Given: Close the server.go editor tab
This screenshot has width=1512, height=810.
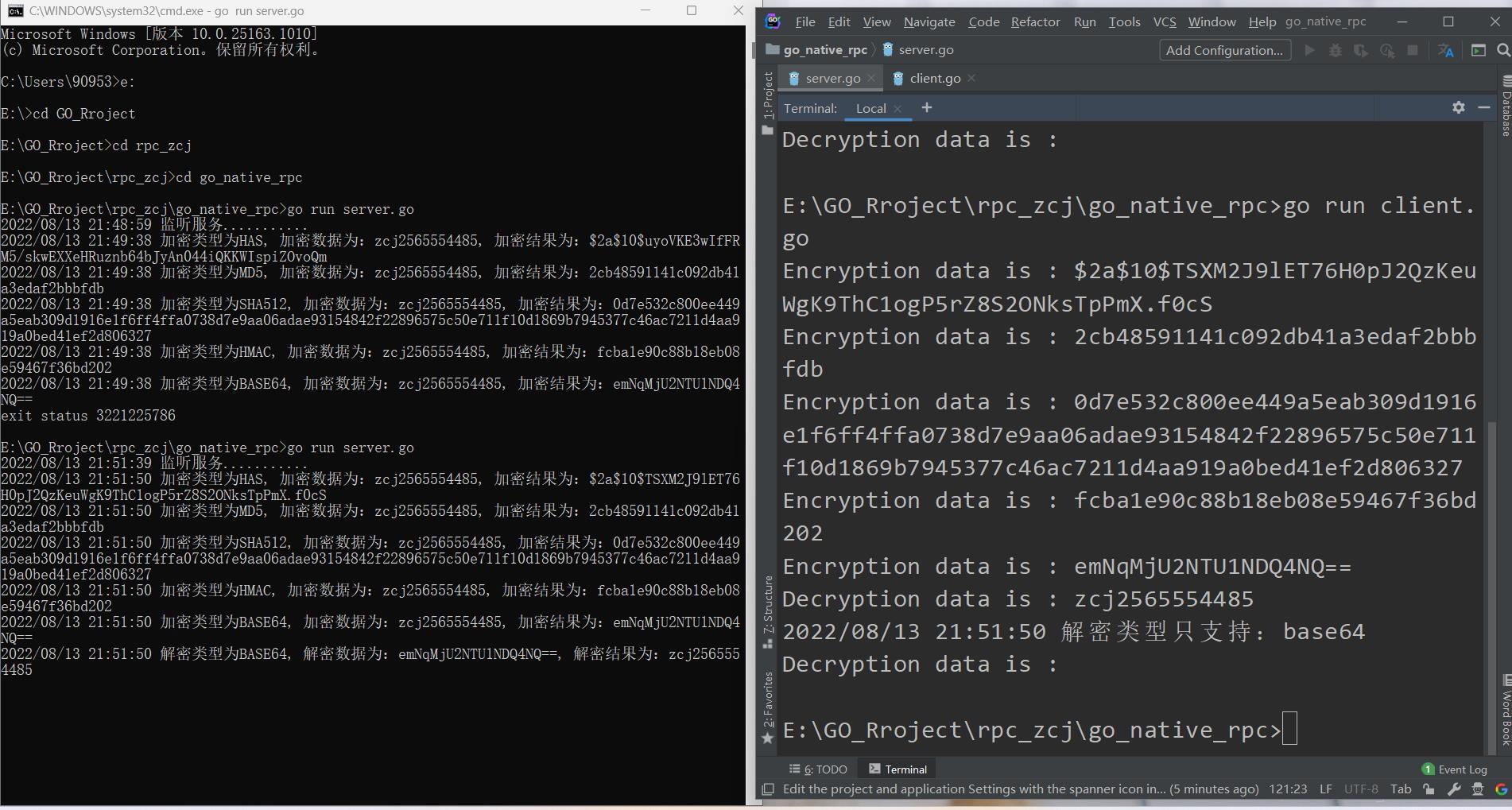Looking at the screenshot, I should point(871,78).
